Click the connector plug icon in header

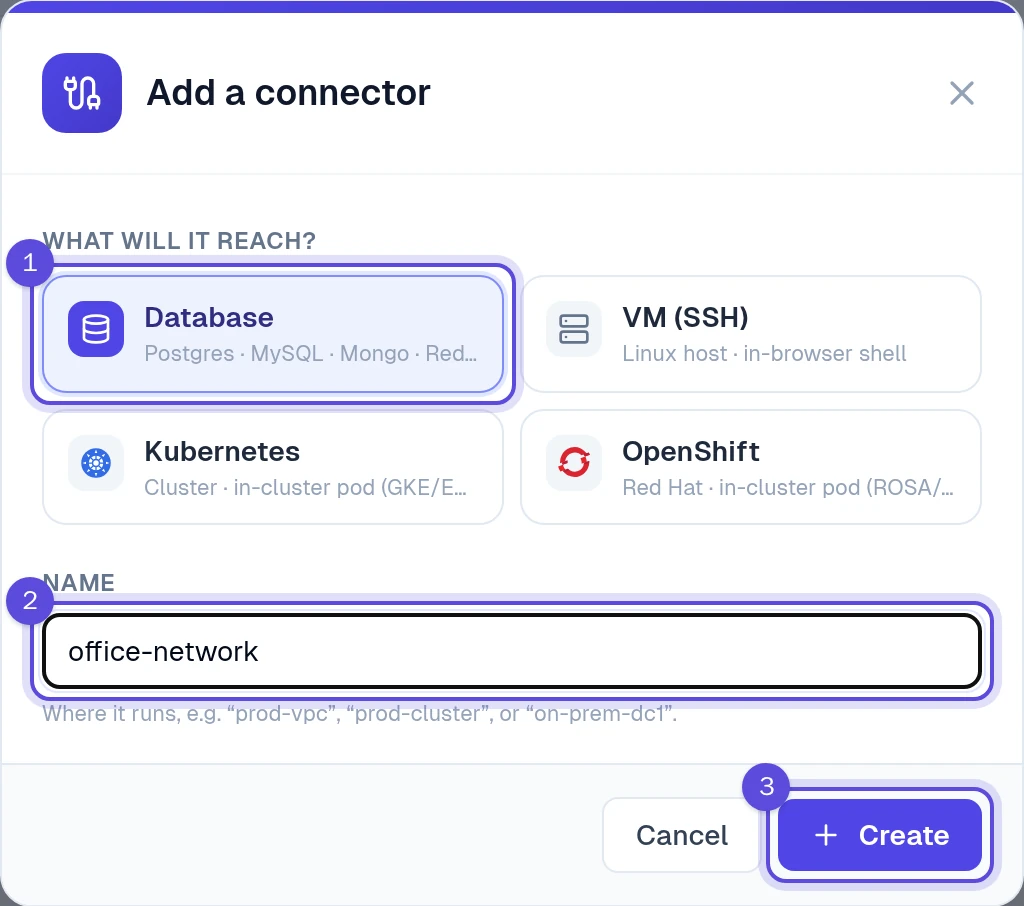click(82, 93)
